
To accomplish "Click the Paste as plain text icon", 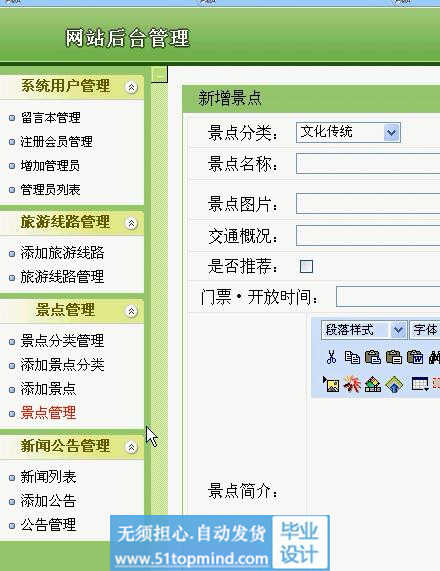I will (x=394, y=357).
